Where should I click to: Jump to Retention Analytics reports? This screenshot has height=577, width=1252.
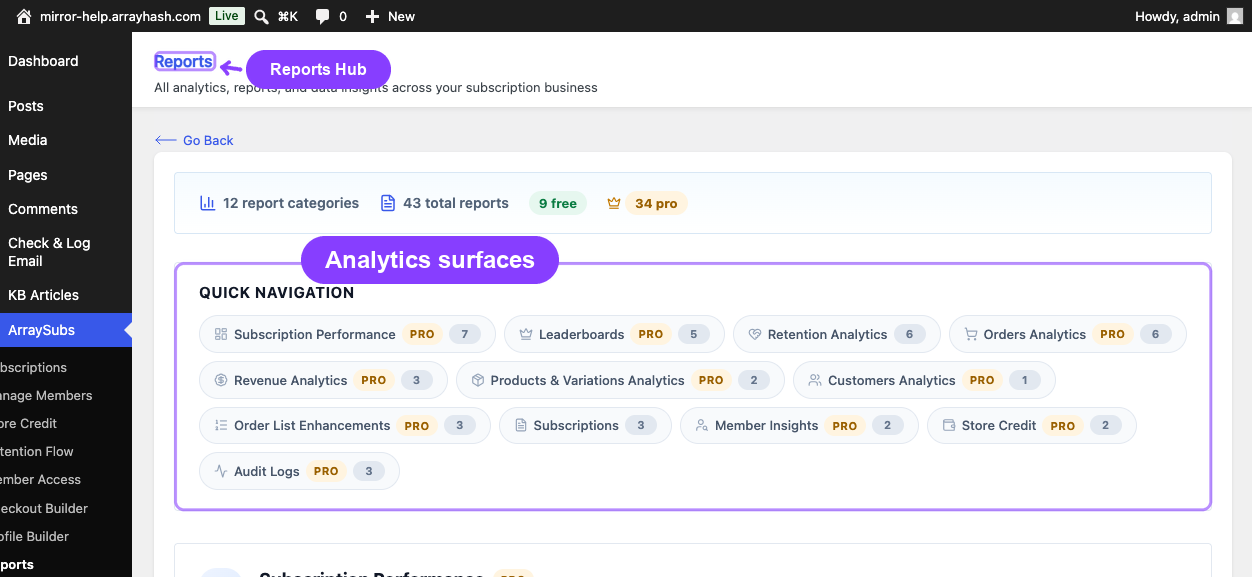point(836,334)
